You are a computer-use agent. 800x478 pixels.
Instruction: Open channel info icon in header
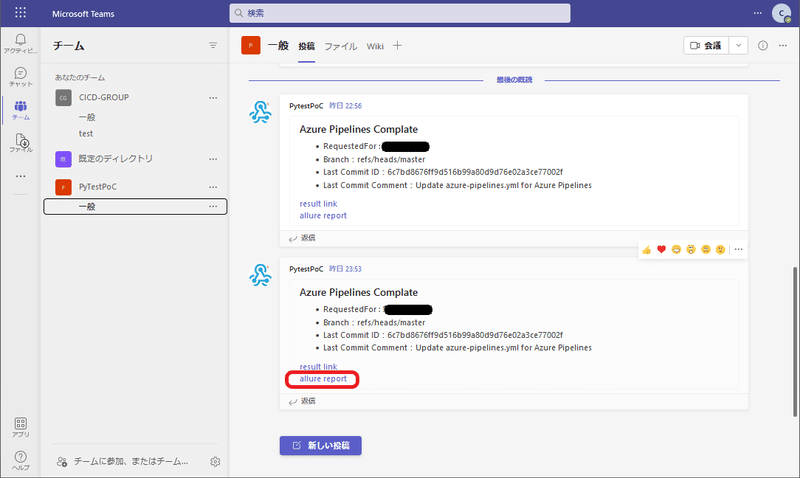[763, 45]
